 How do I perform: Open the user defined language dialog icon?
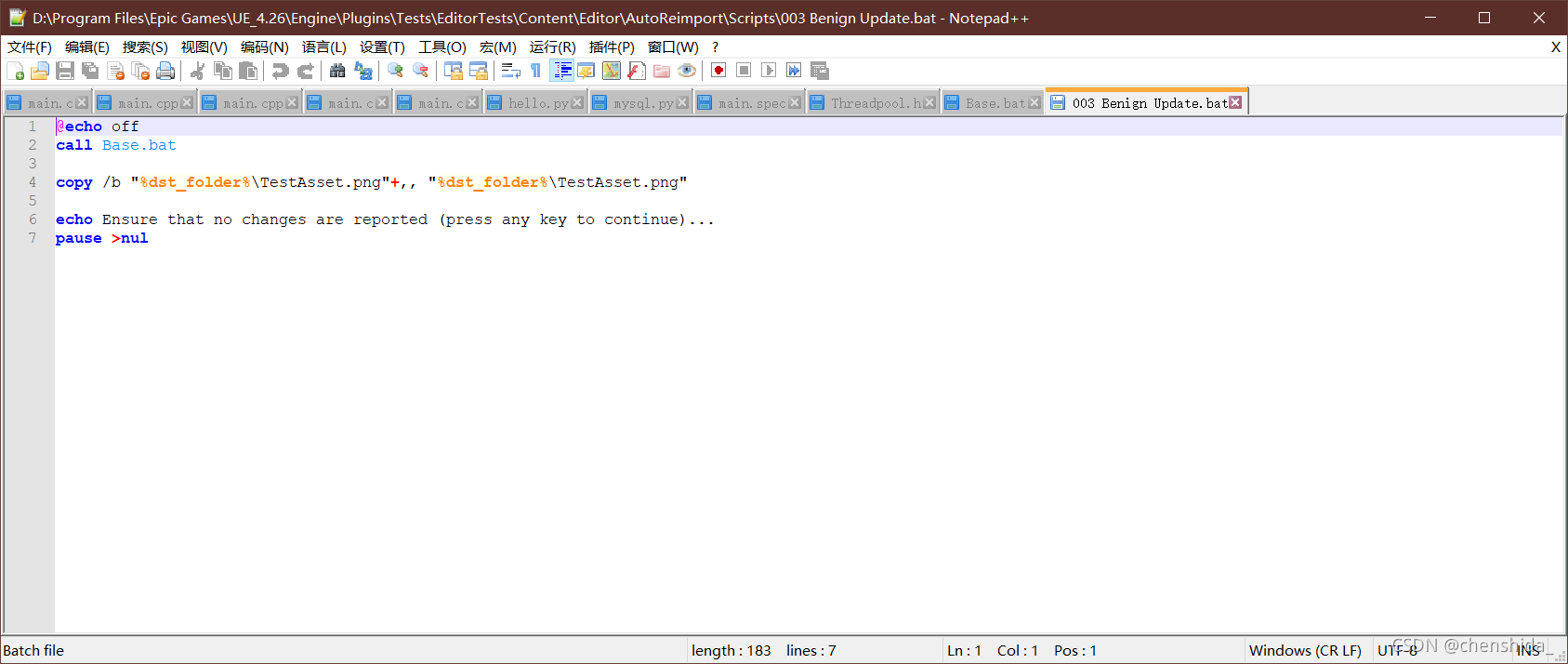pos(586,71)
